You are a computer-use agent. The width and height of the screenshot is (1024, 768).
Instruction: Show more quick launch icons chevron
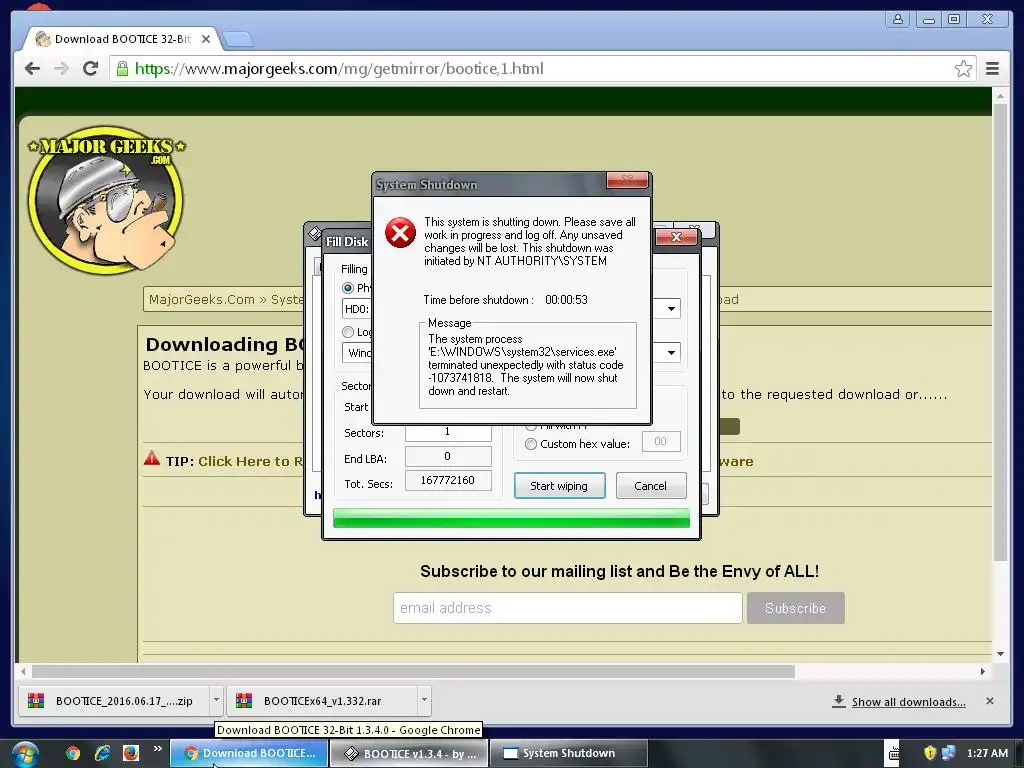(157, 748)
